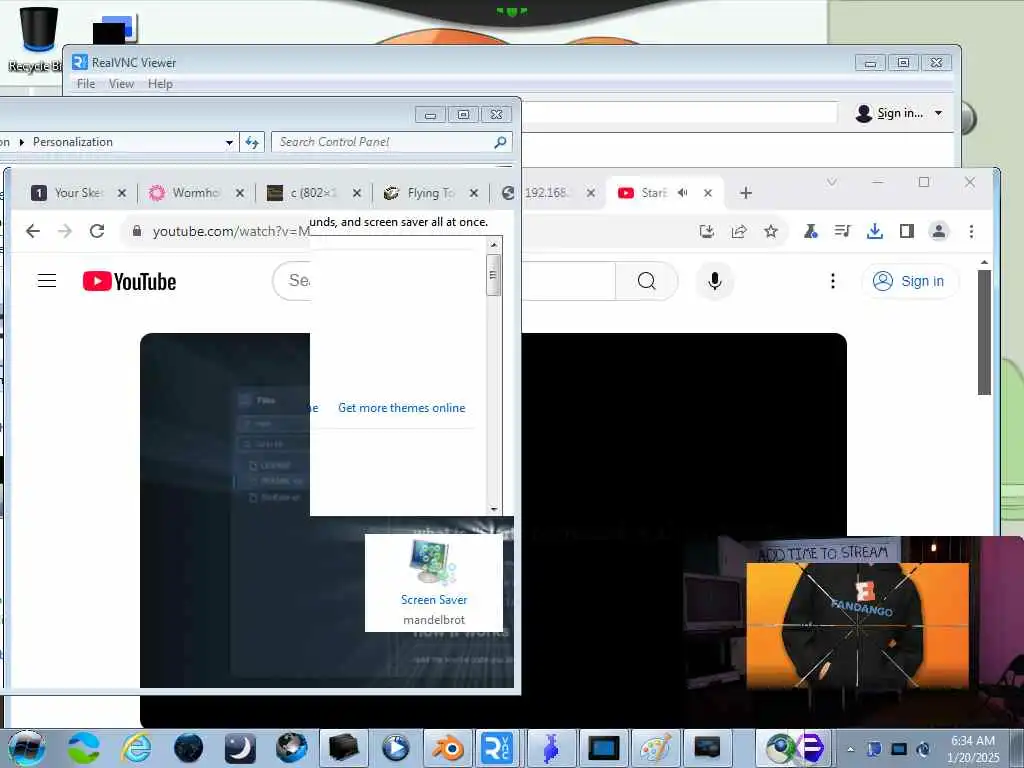This screenshot has width=1024, height=768.
Task: Open the Sign in dropdown in RealVNC Viewer
Action: point(938,113)
